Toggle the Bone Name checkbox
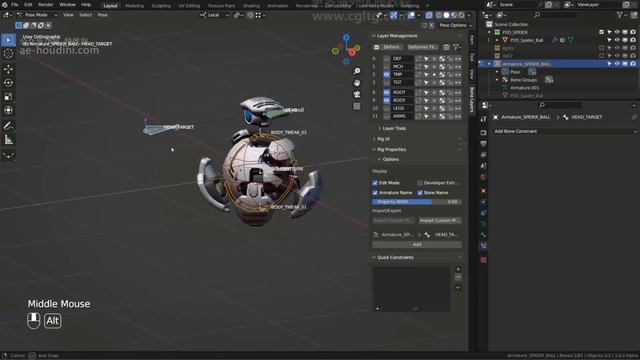This screenshot has width=640, height=360. pyautogui.click(x=420, y=193)
